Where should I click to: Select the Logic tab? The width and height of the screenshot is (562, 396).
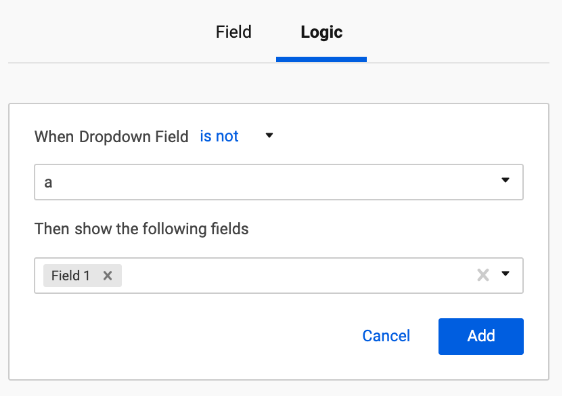(322, 32)
